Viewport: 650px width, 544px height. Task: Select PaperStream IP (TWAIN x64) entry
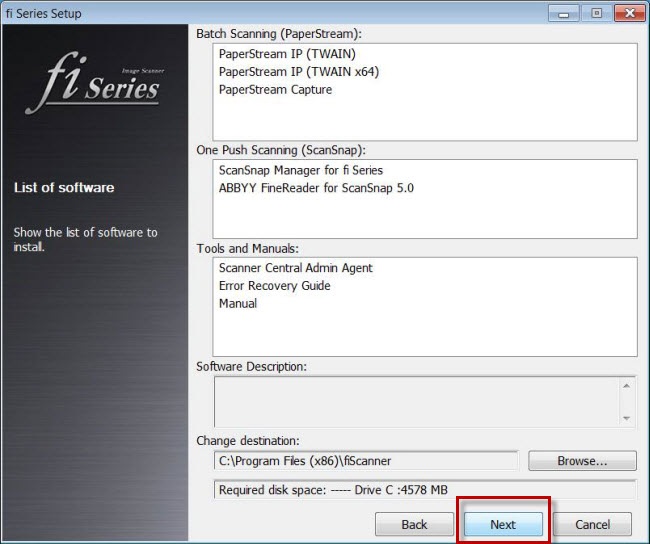tap(298, 72)
